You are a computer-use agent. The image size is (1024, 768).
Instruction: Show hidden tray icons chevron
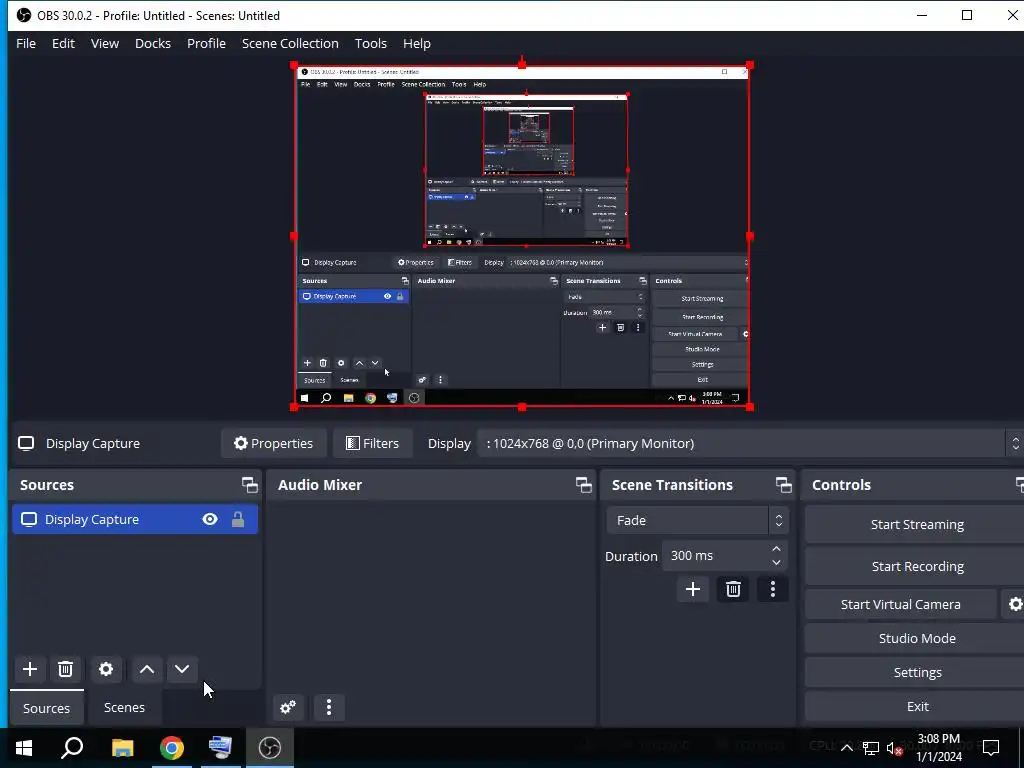pos(846,748)
